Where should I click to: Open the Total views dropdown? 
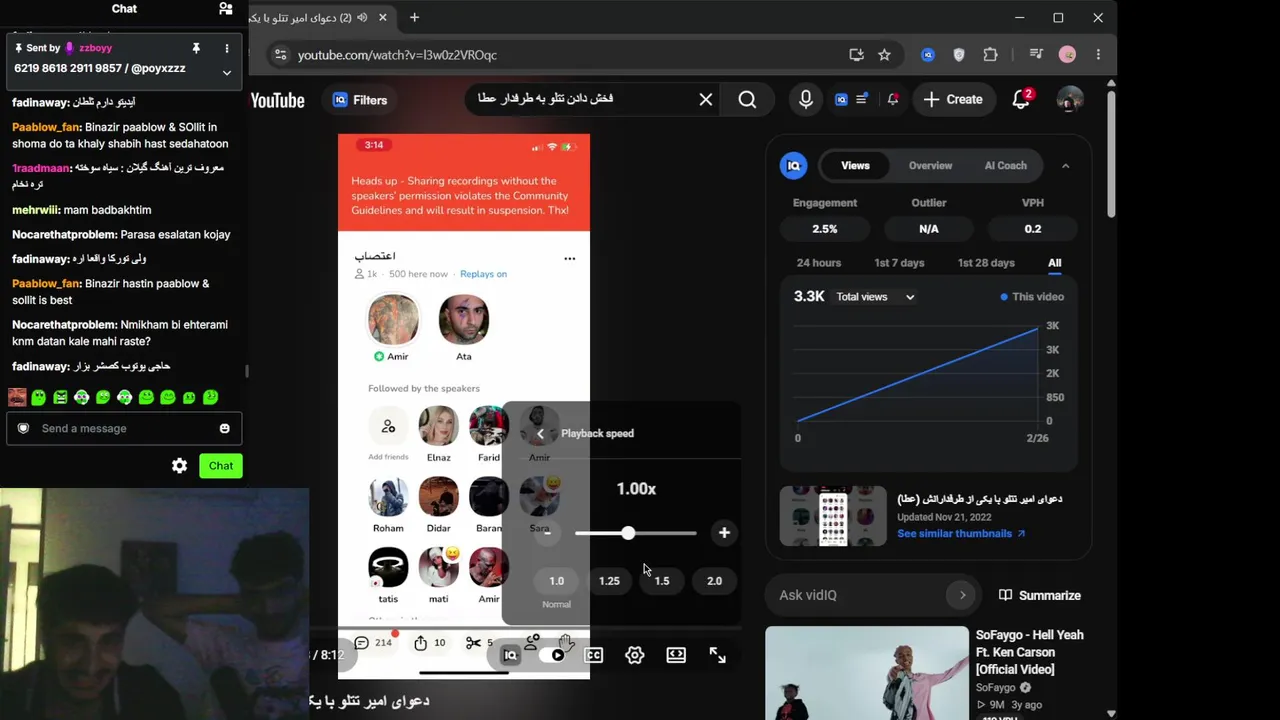coord(876,297)
